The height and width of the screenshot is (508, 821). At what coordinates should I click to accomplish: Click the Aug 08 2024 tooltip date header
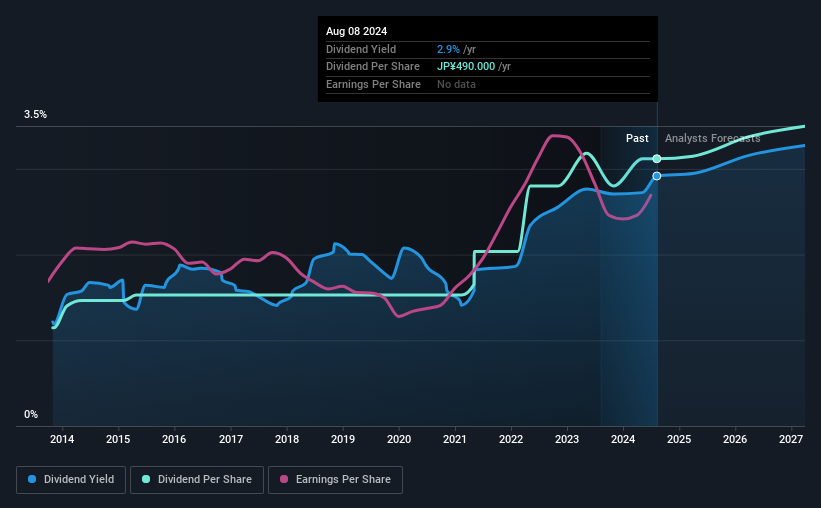pyautogui.click(x=357, y=31)
